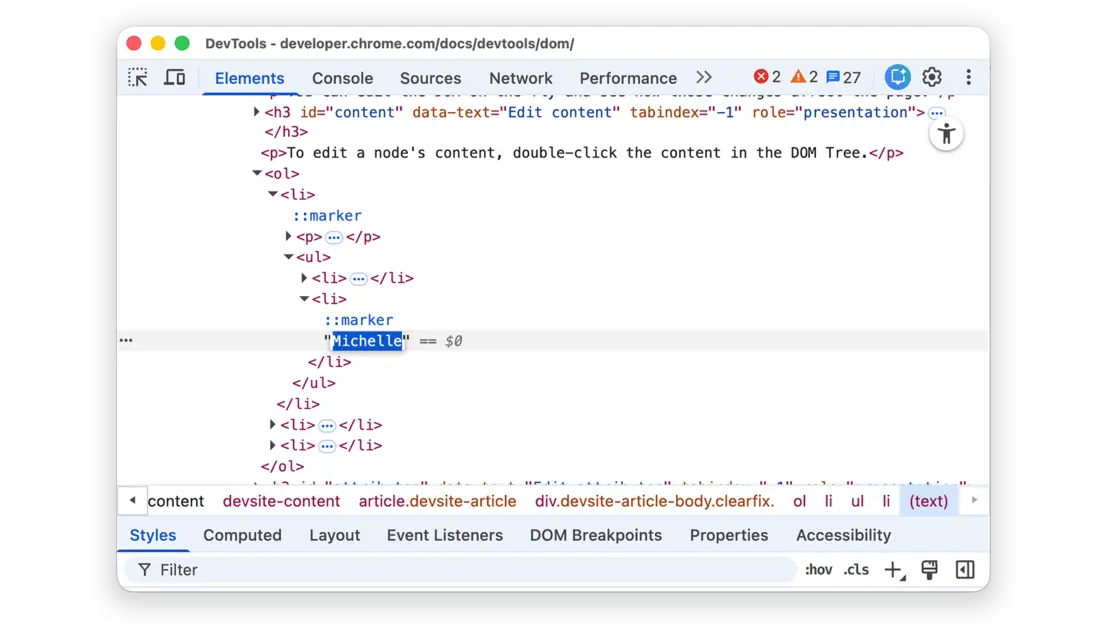1100x624 pixels.
Task: Click the ol breadcrumb
Action: coord(800,501)
